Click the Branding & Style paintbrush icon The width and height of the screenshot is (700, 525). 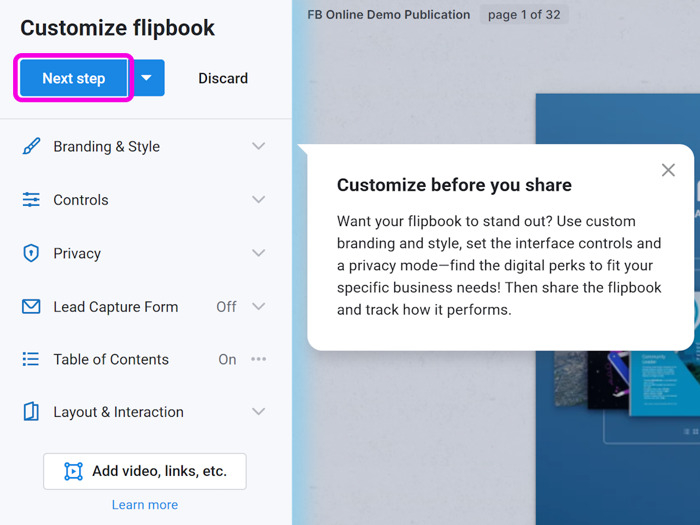(x=31, y=146)
